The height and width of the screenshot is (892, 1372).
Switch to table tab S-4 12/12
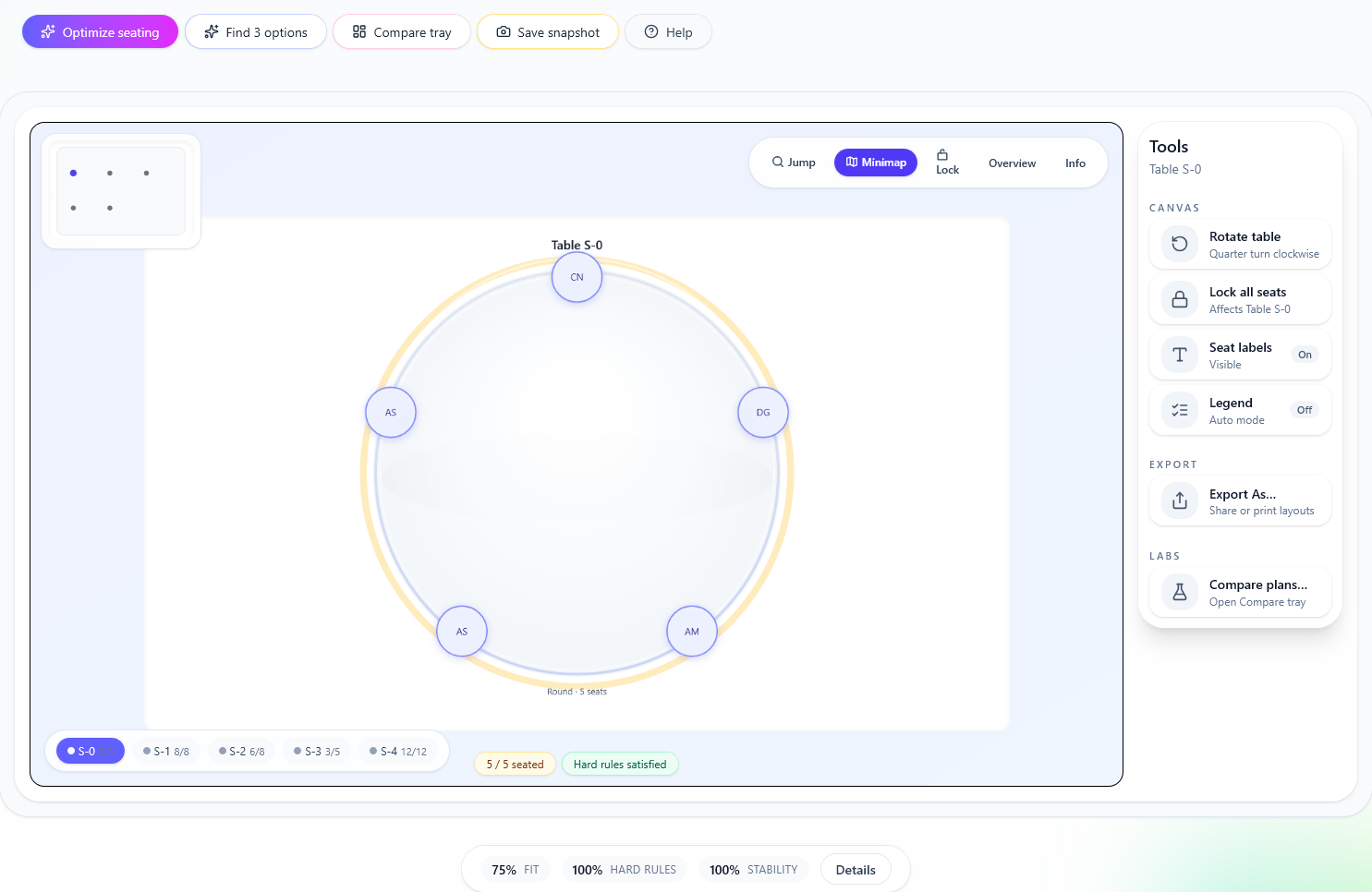click(398, 751)
